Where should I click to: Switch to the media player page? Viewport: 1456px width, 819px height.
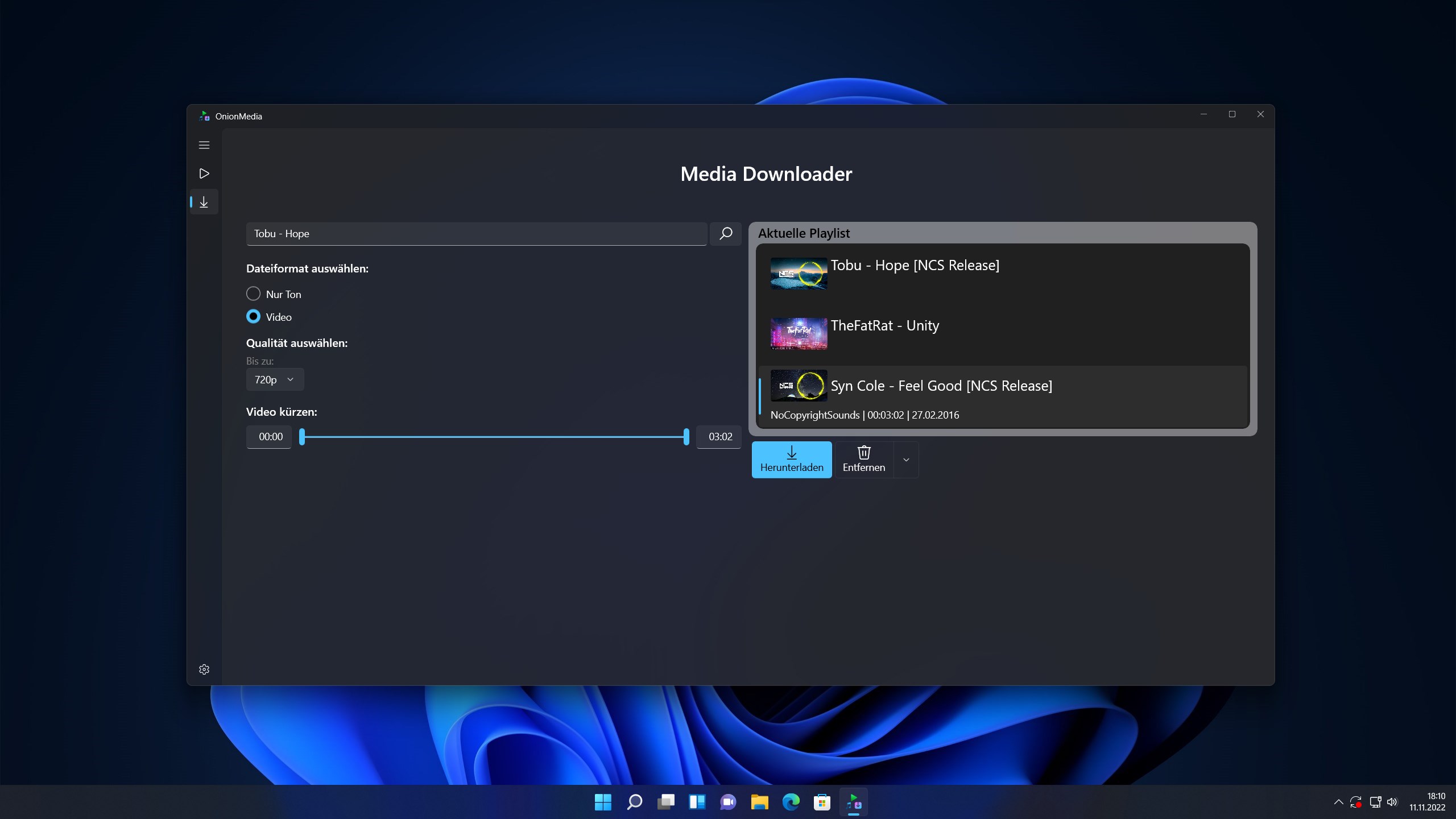pos(204,173)
